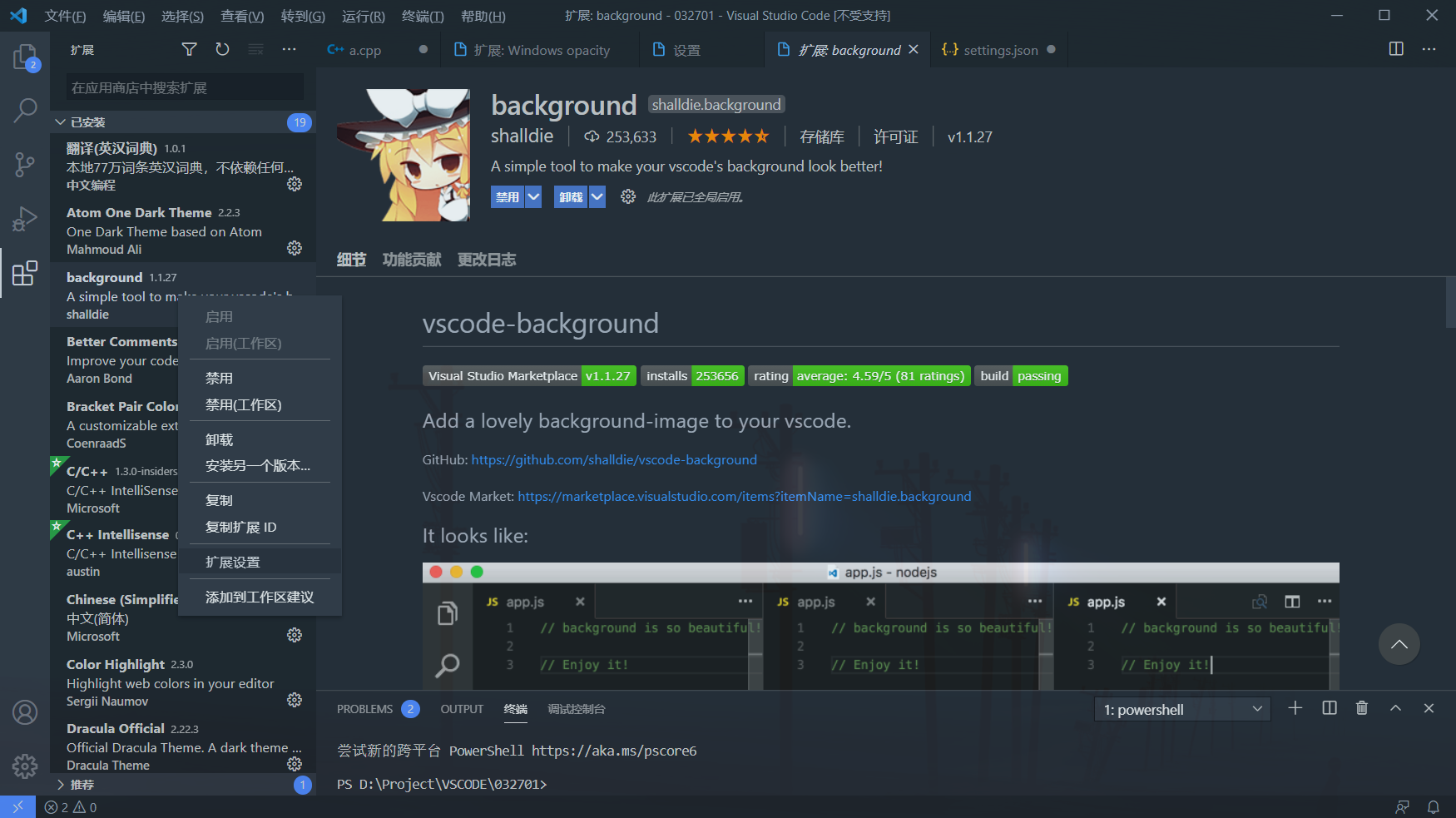This screenshot has width=1456, height=818.
Task: Switch to the 更改日志 tab
Action: coord(487,259)
